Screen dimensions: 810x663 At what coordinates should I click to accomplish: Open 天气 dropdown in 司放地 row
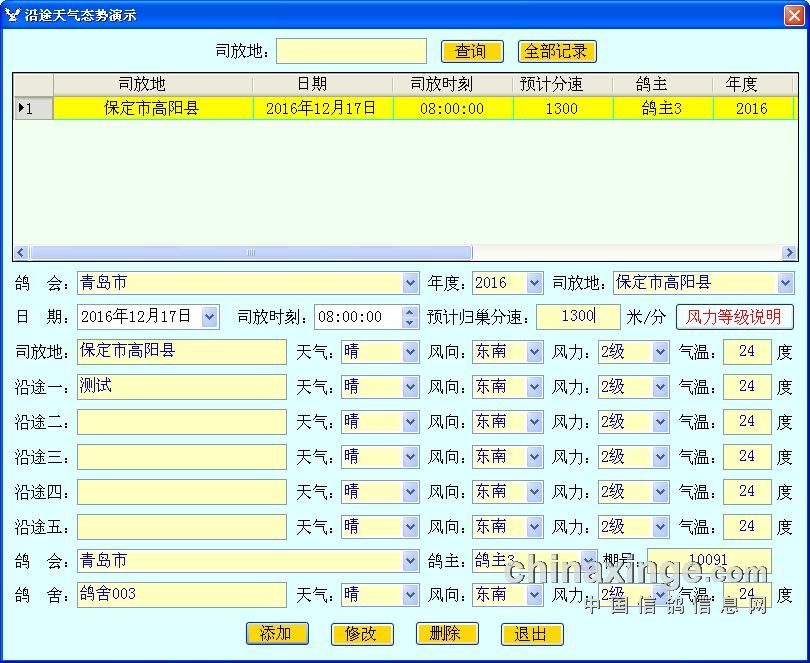411,352
